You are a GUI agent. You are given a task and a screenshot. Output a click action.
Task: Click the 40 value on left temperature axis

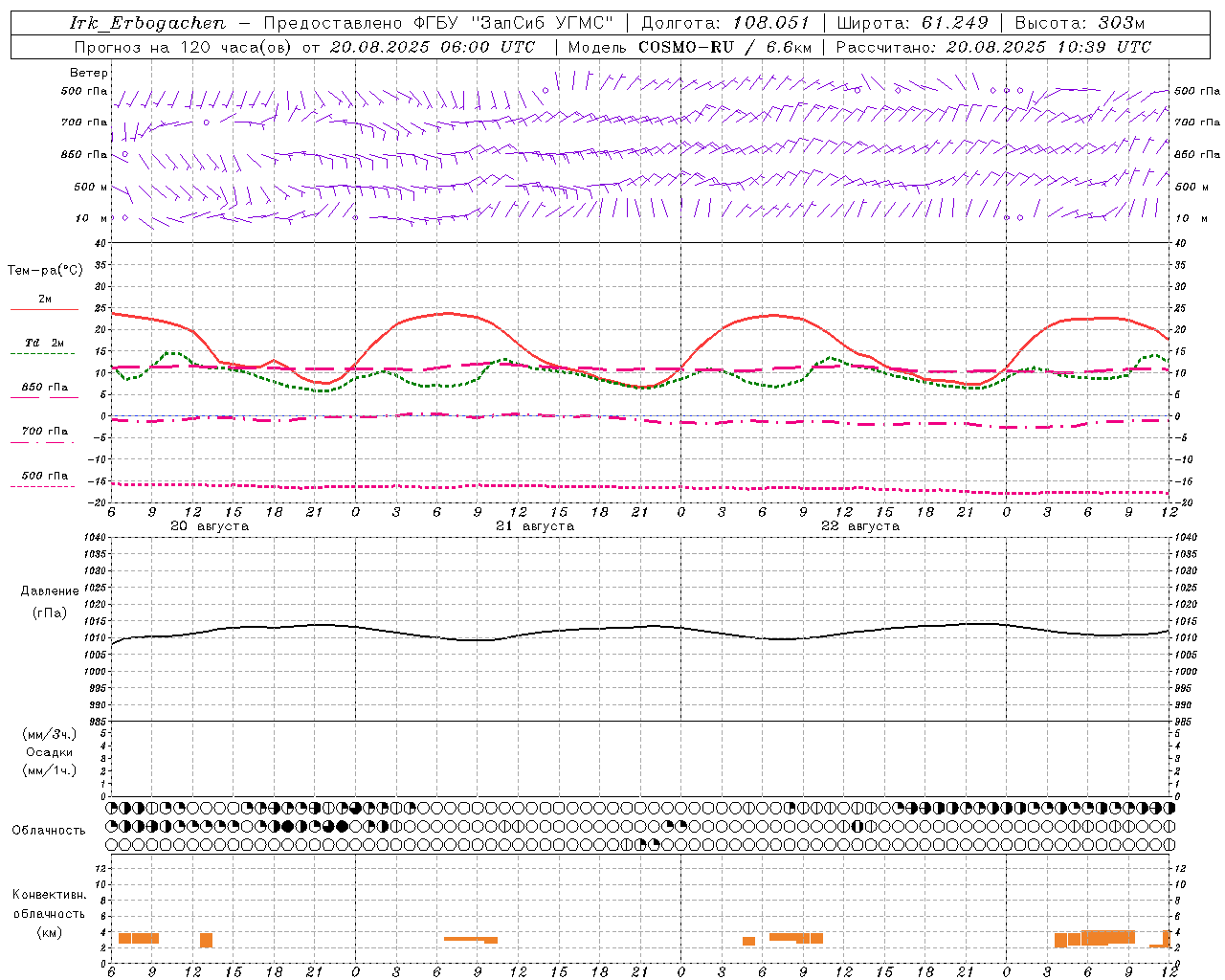(x=100, y=243)
